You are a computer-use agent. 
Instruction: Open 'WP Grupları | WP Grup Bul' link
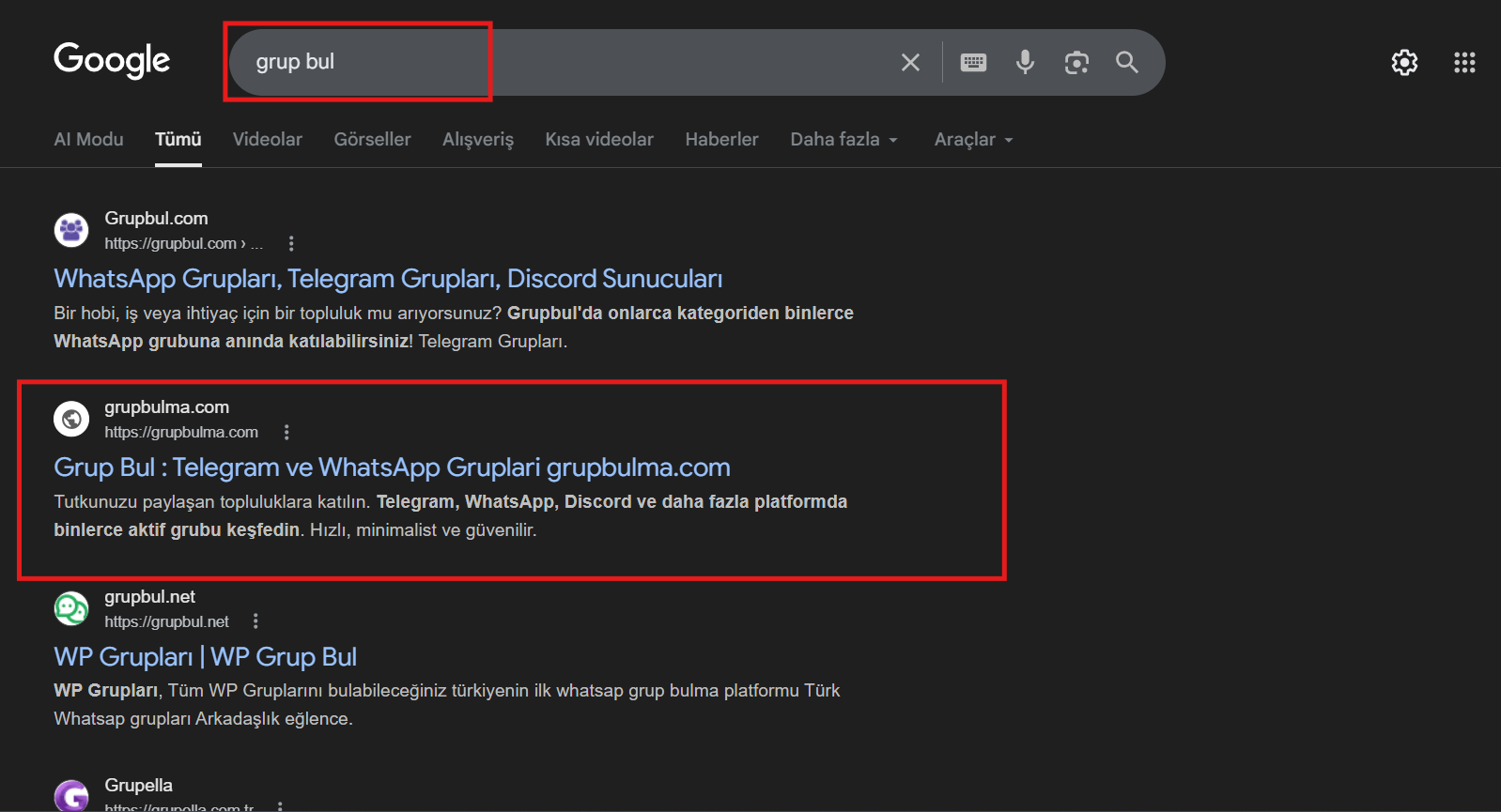(x=205, y=657)
